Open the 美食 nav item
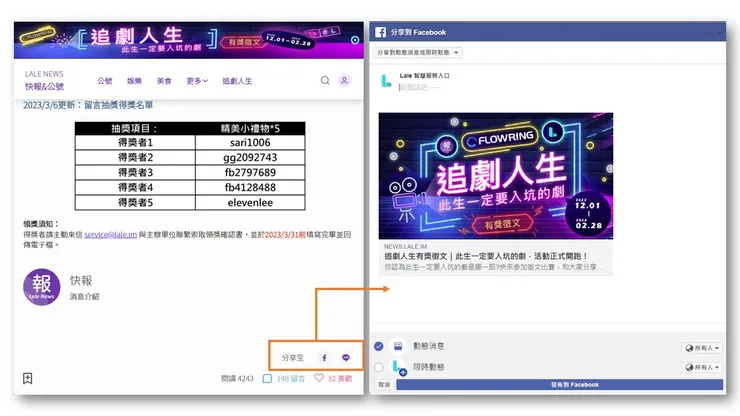 [x=164, y=81]
